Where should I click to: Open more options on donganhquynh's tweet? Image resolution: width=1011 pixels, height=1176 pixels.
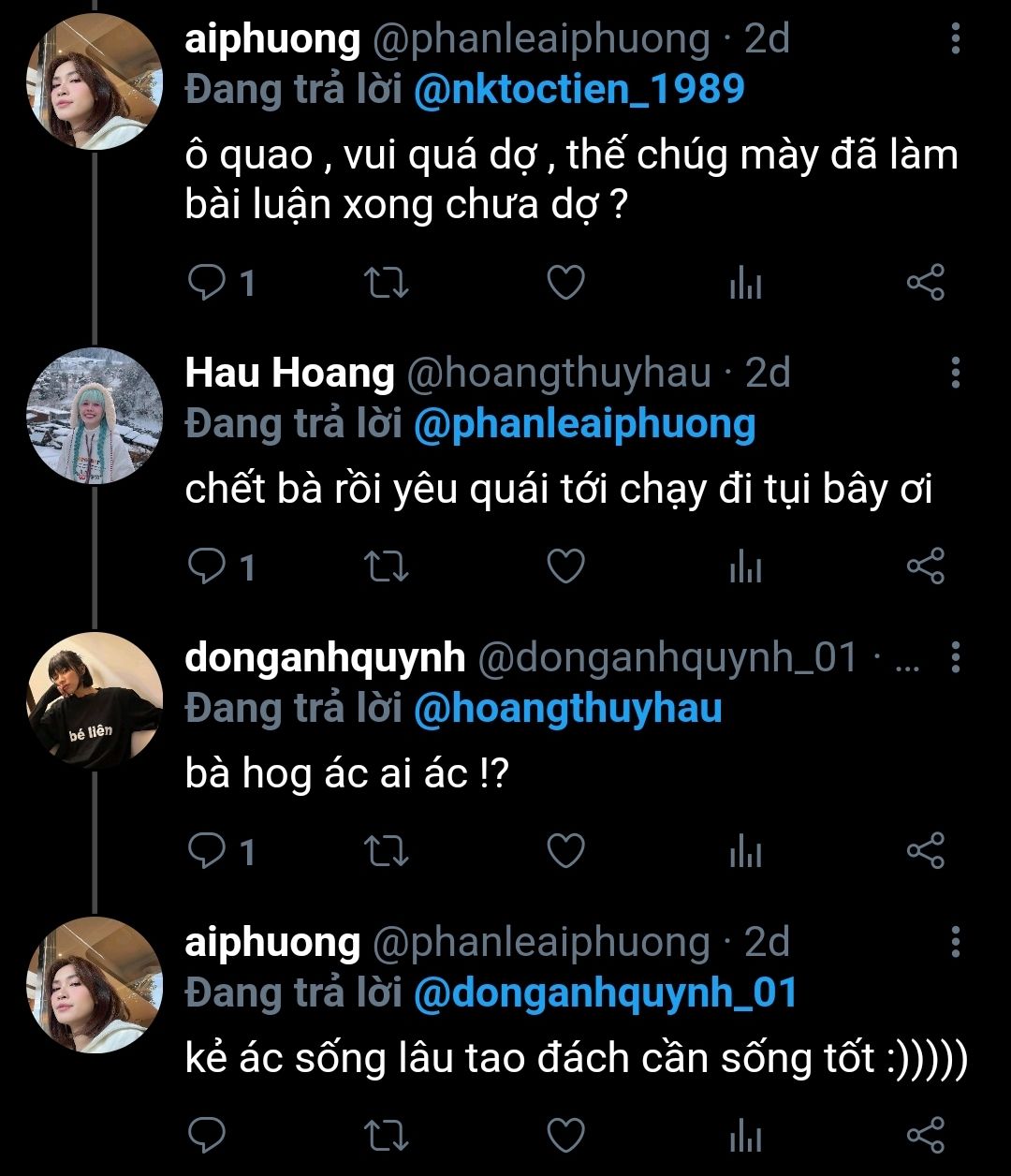coord(955,658)
